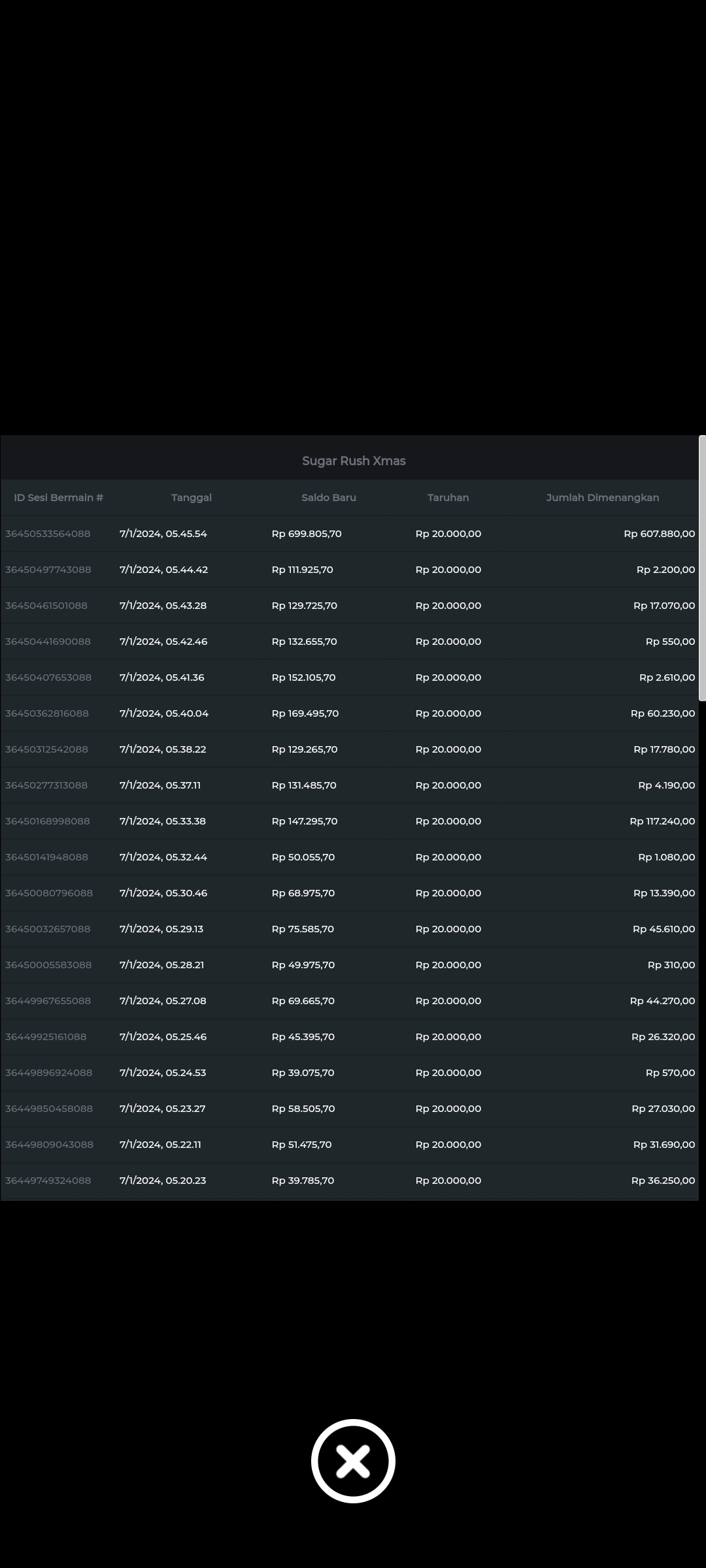Click the Saldo Baru column header

coord(328,498)
